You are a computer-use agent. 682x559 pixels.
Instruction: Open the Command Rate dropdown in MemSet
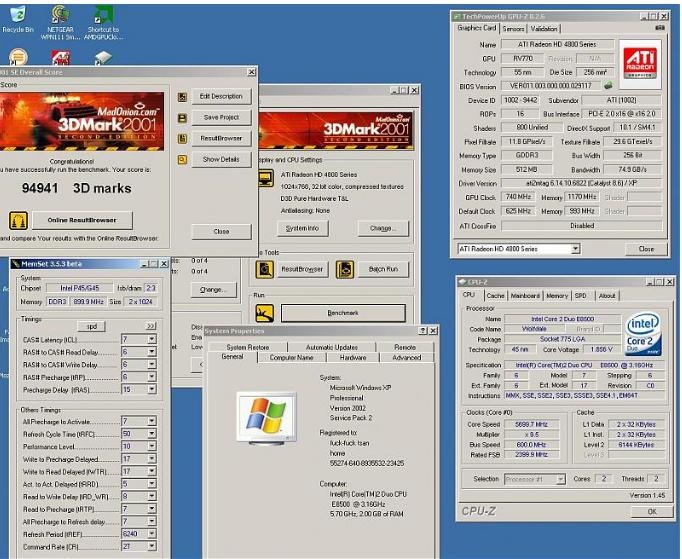tap(152, 546)
